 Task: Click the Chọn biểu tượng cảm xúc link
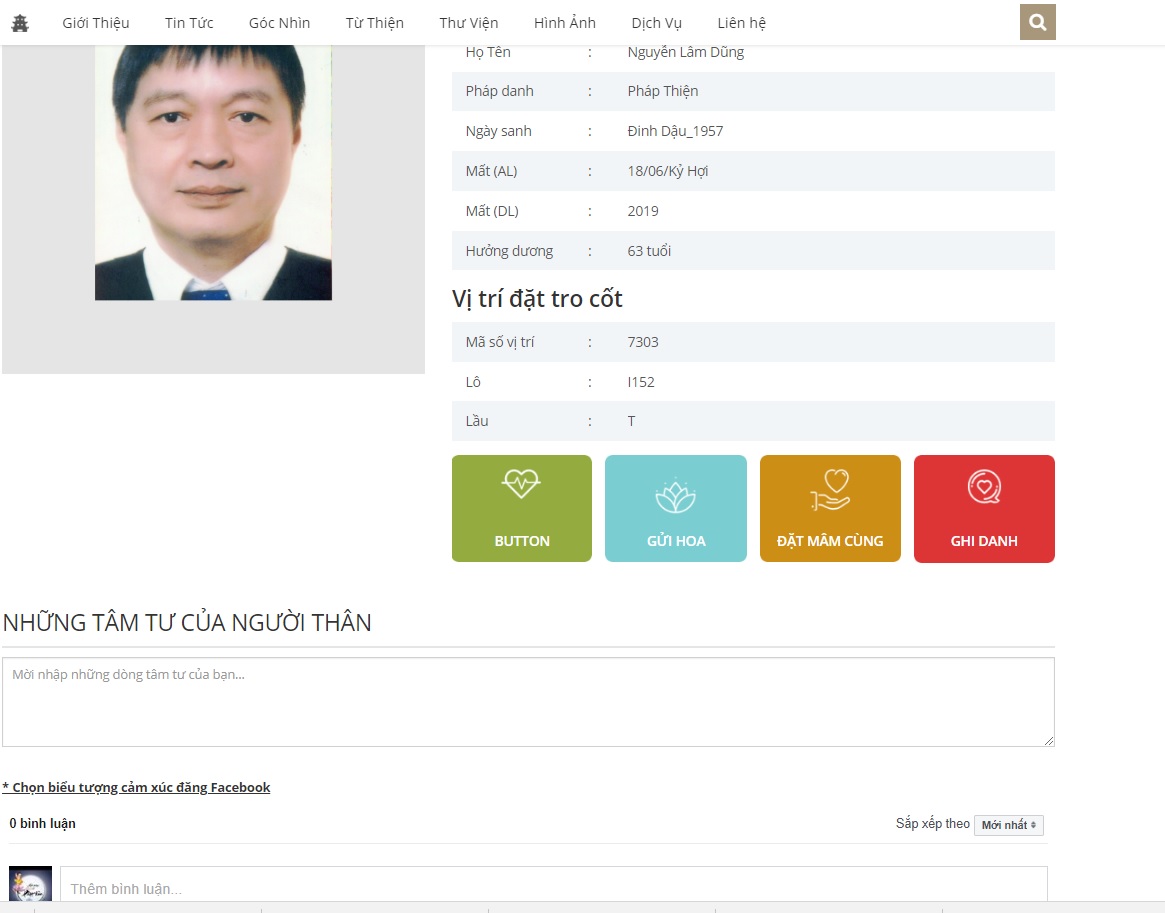136,787
